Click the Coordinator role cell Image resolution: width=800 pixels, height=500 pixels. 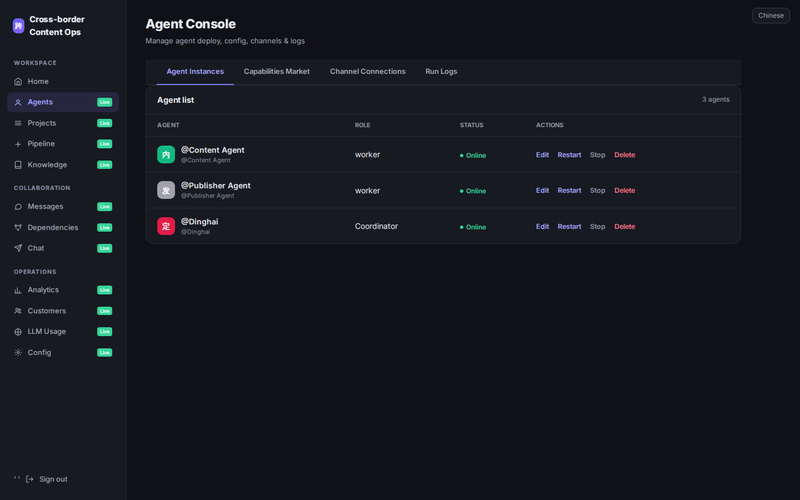[x=376, y=226]
